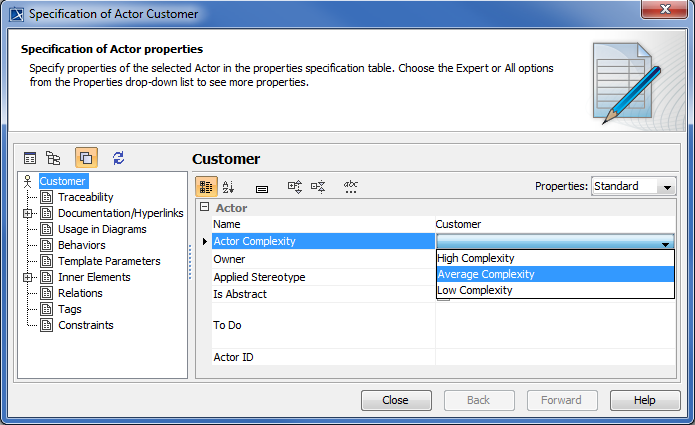The image size is (695, 425).
Task: Click the collapse all properties icon
Action: point(318,186)
